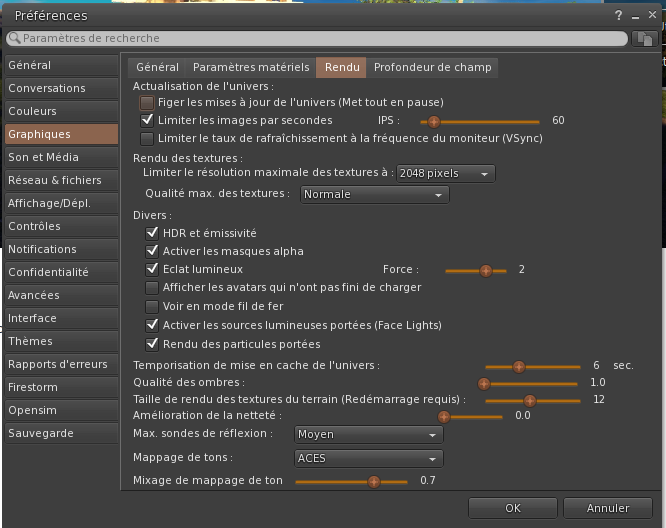Screen dimensions: 666x528
Task: Click the magnifier icon in the search field
Action: [14, 38]
